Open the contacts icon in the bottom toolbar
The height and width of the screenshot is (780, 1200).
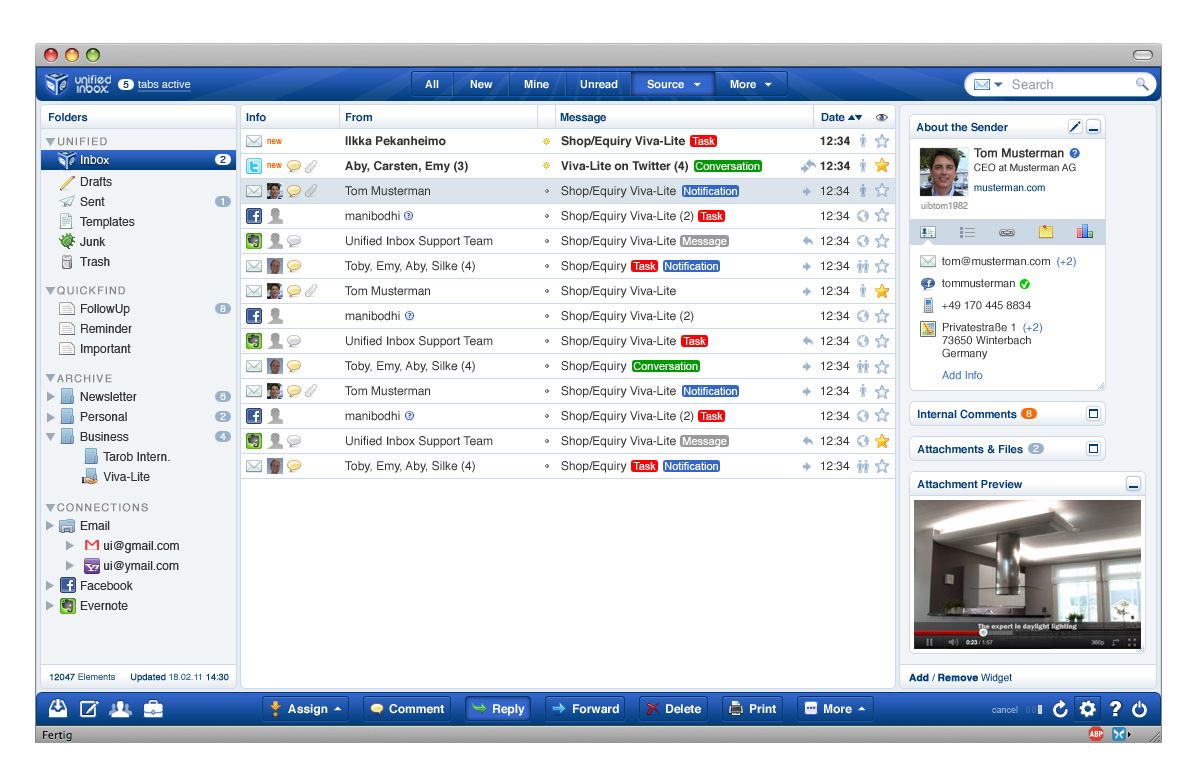(x=119, y=708)
